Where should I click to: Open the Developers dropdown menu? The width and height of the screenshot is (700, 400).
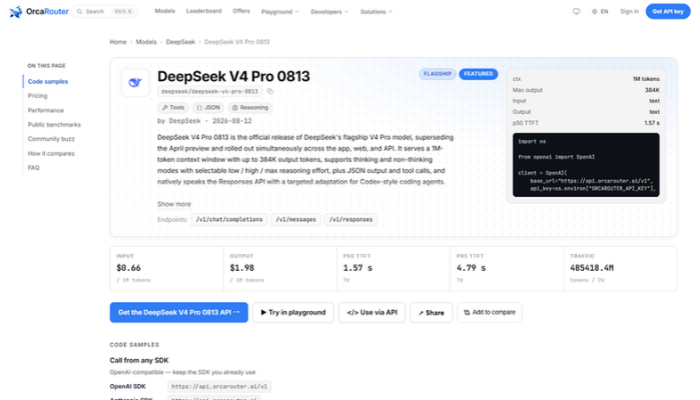(329, 12)
